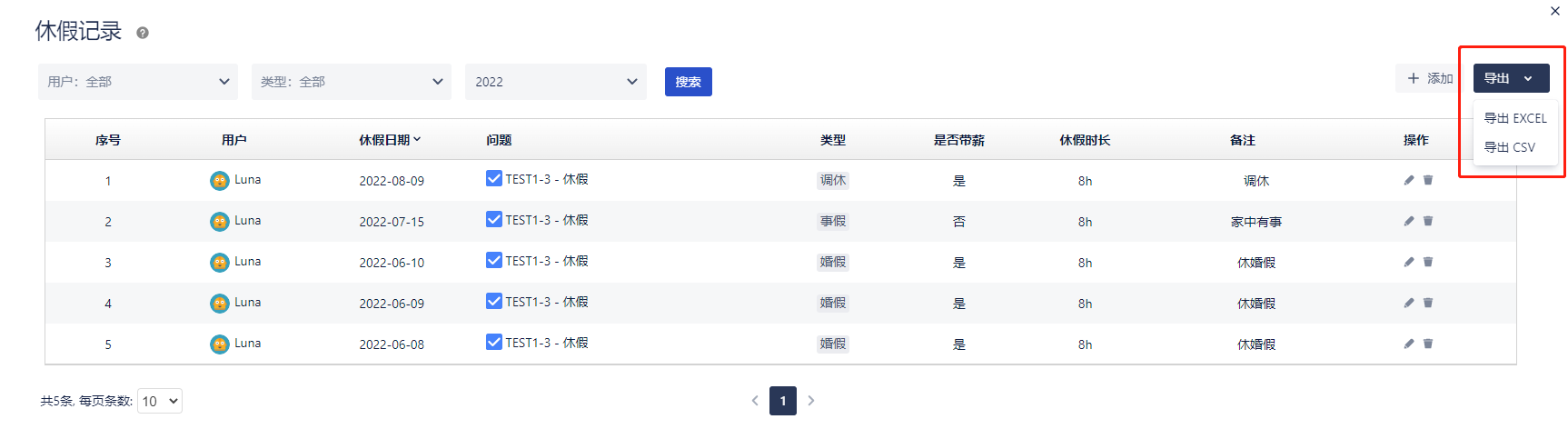
Task: Click the checkbox icon in row 5 issue
Action: [x=494, y=342]
